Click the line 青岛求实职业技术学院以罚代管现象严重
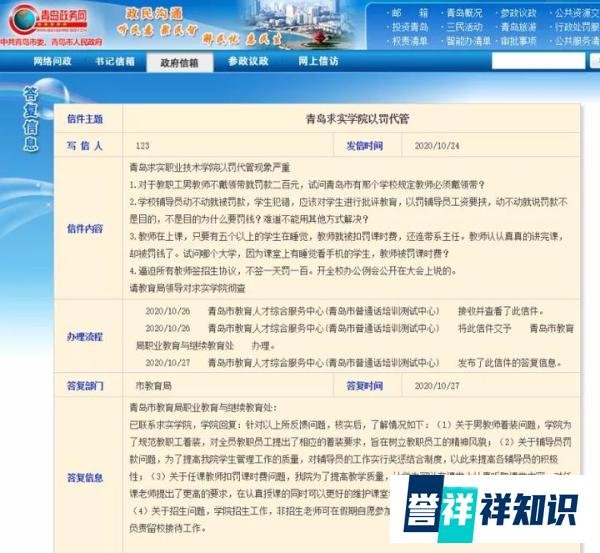The width and height of the screenshot is (600, 553). pos(210,168)
